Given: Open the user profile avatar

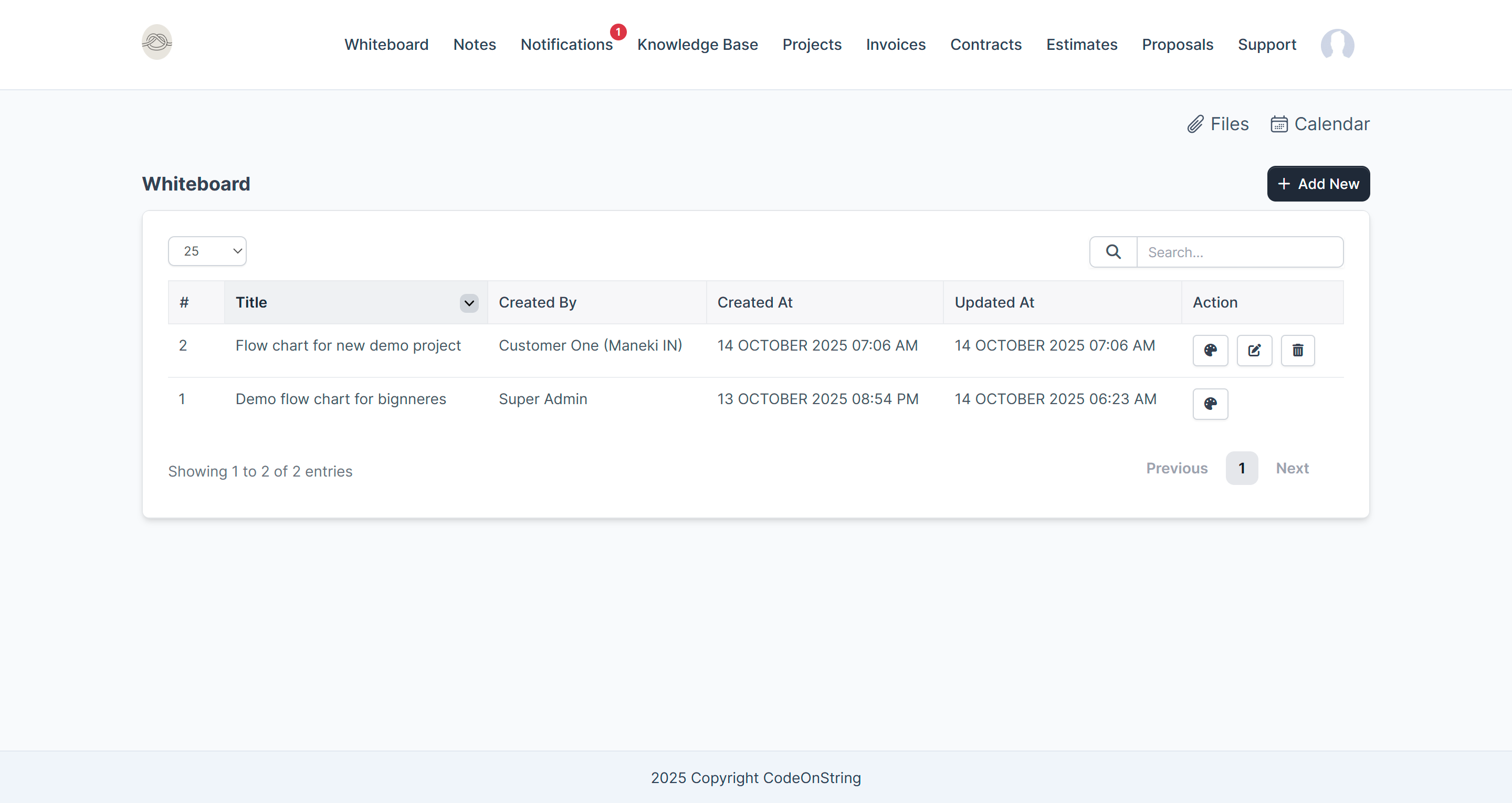Looking at the screenshot, I should [x=1337, y=45].
